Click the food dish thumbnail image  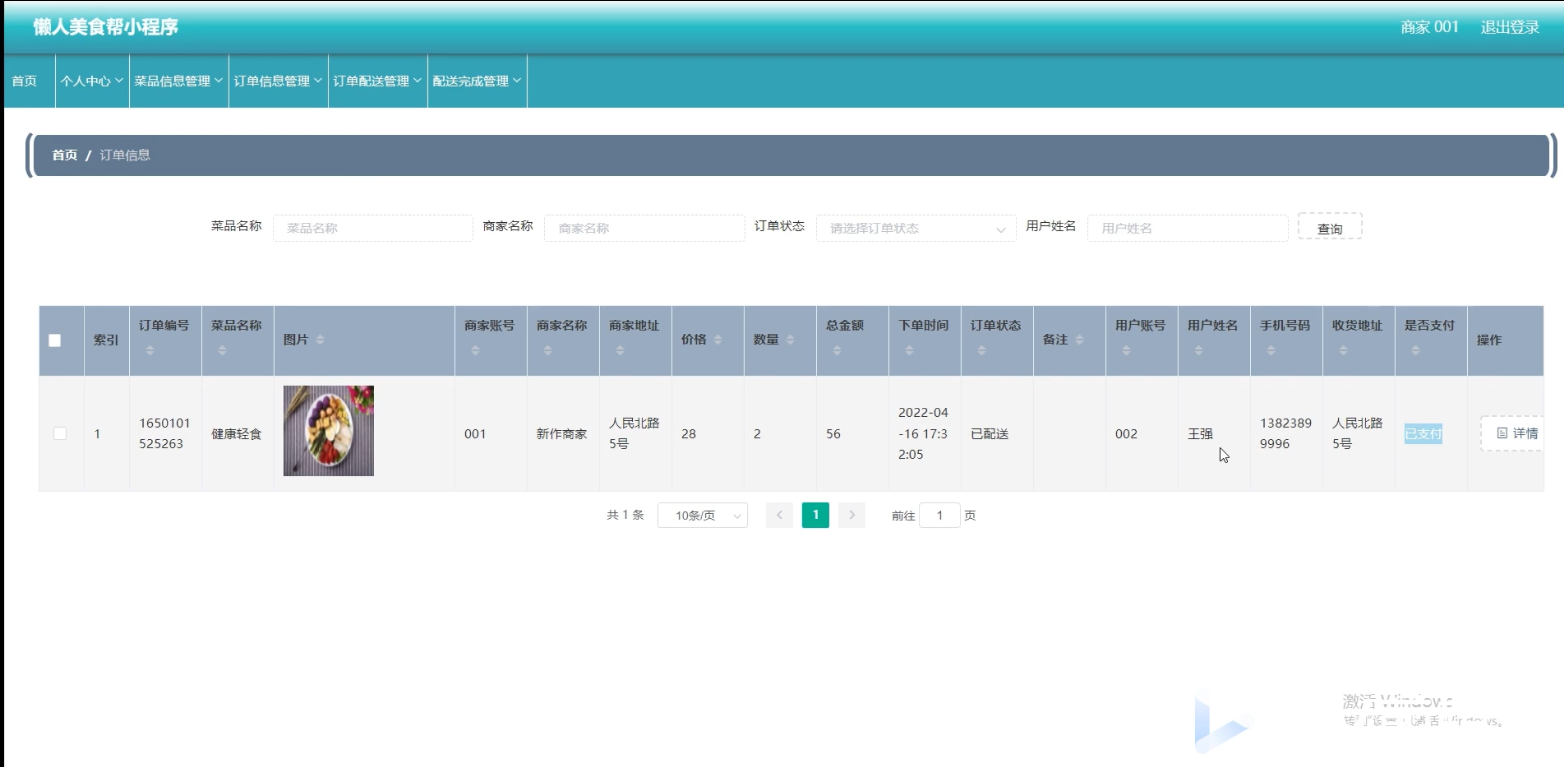click(x=329, y=431)
